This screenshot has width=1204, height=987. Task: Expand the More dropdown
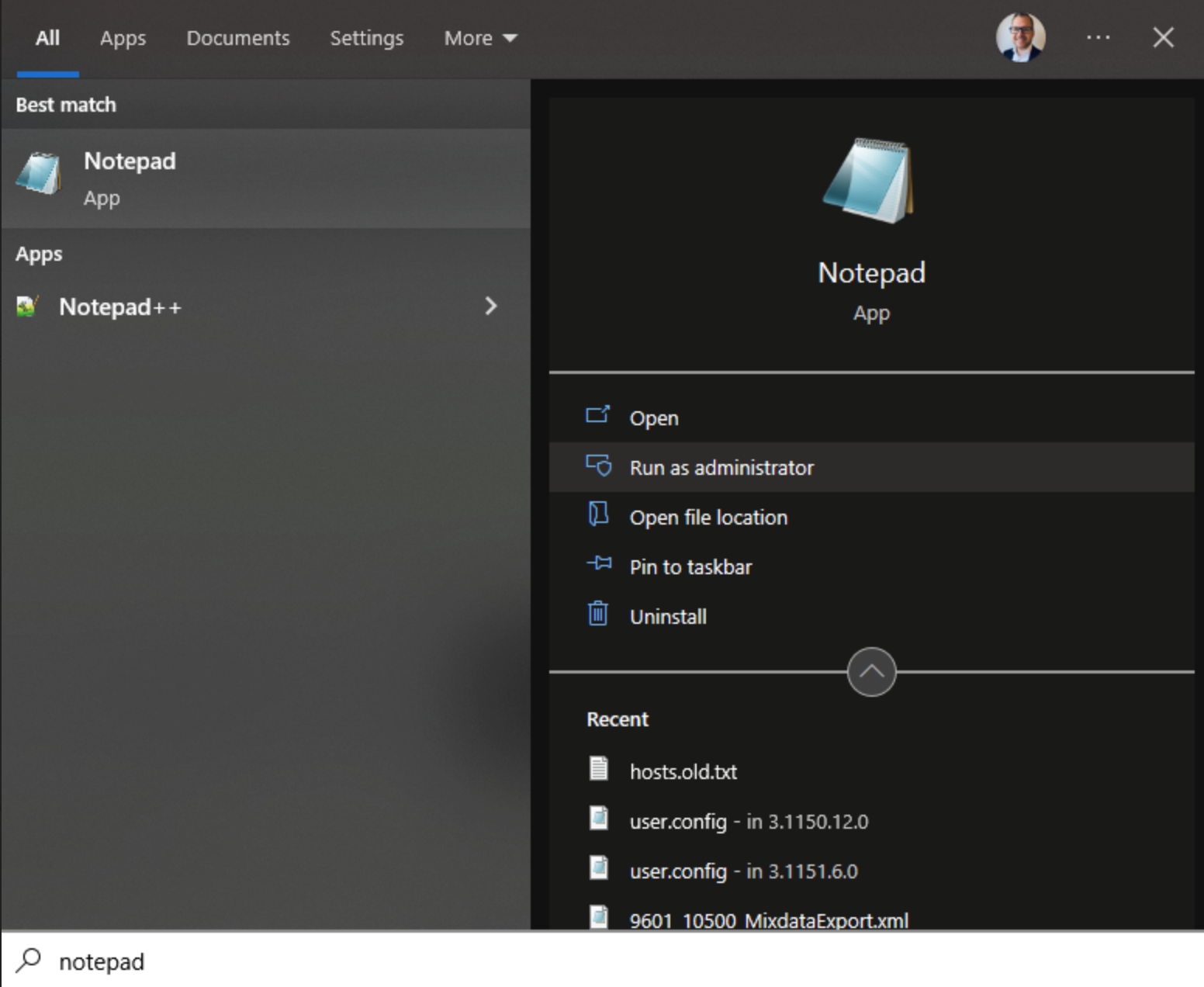(480, 38)
